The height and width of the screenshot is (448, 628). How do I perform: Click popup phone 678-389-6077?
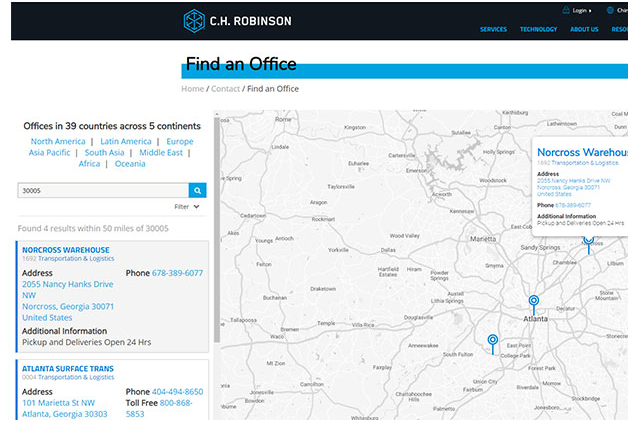coord(573,205)
